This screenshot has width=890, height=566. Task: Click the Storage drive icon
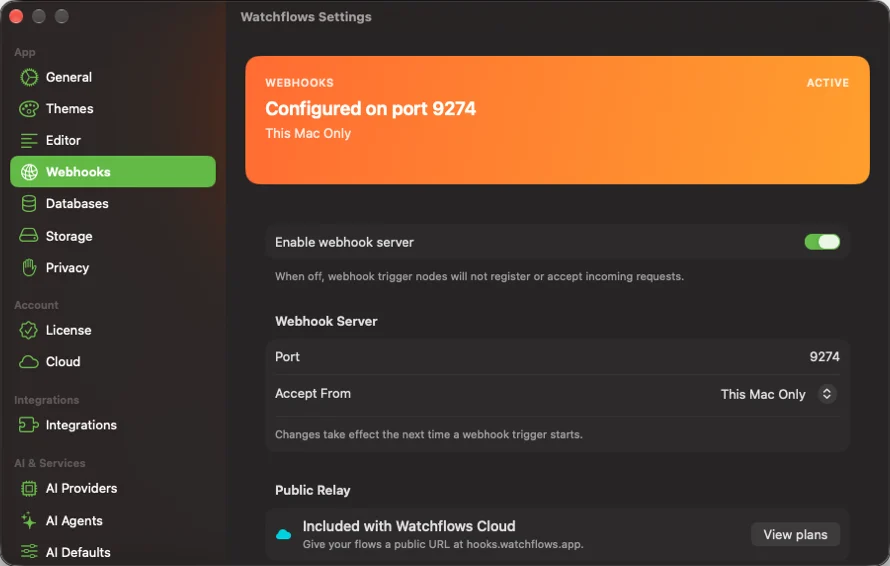pos(29,236)
